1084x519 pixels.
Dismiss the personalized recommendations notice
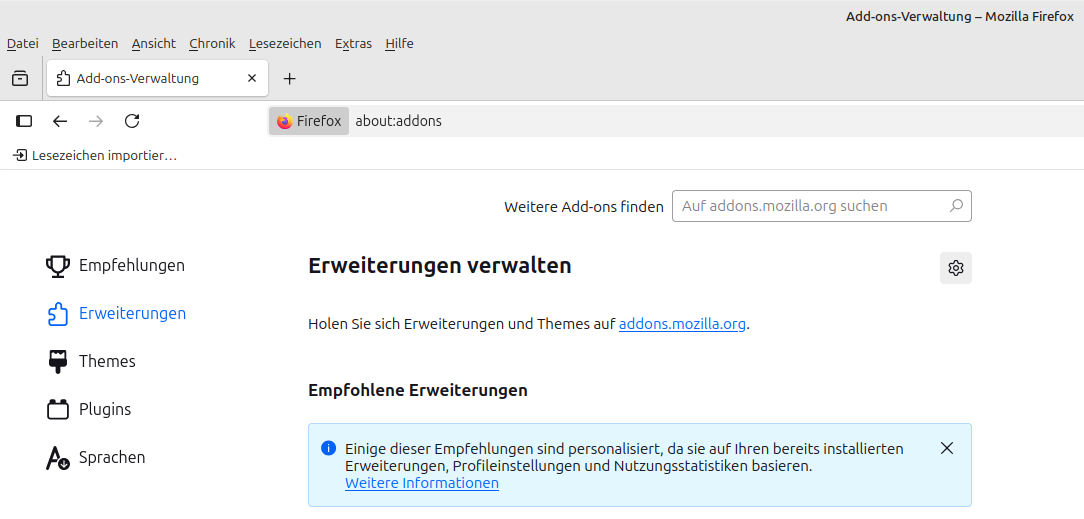coord(947,448)
